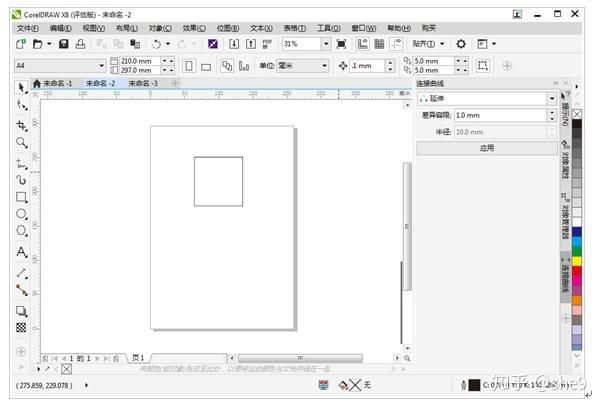The height and width of the screenshot is (408, 602).
Task: Pick the red swatch in color palette
Action: pos(577,271)
